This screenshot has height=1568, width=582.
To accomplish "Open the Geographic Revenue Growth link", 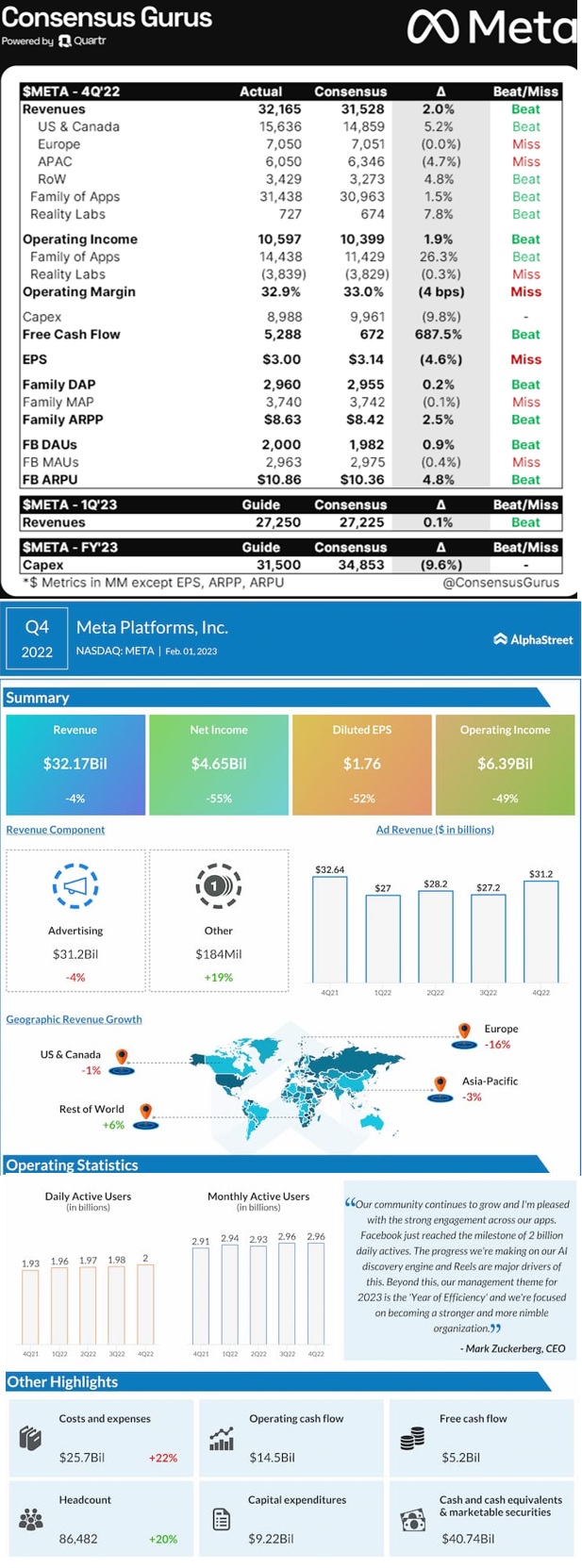I will 75,1019.
